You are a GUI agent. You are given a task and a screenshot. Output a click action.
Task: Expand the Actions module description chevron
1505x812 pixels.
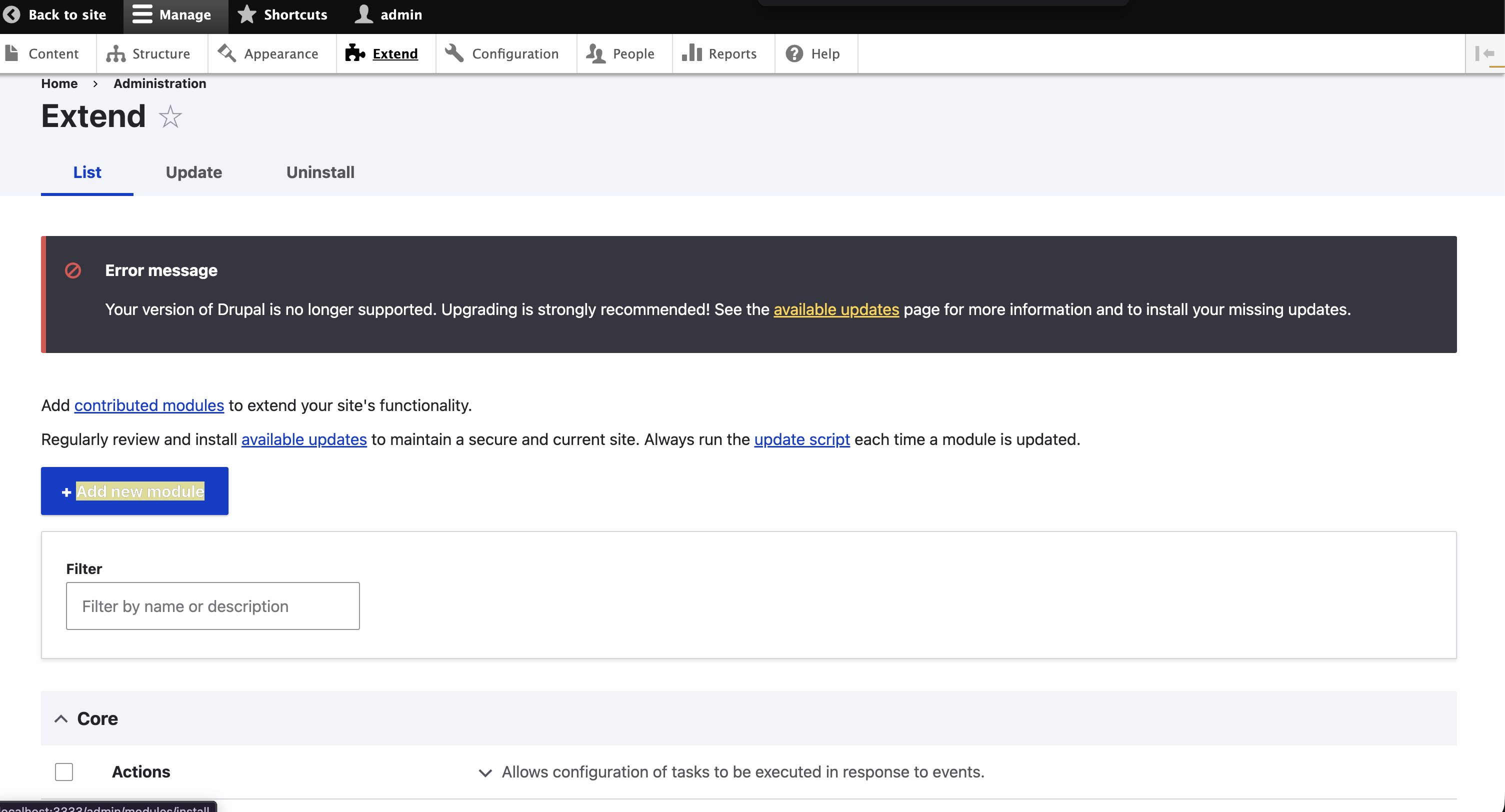pos(484,772)
